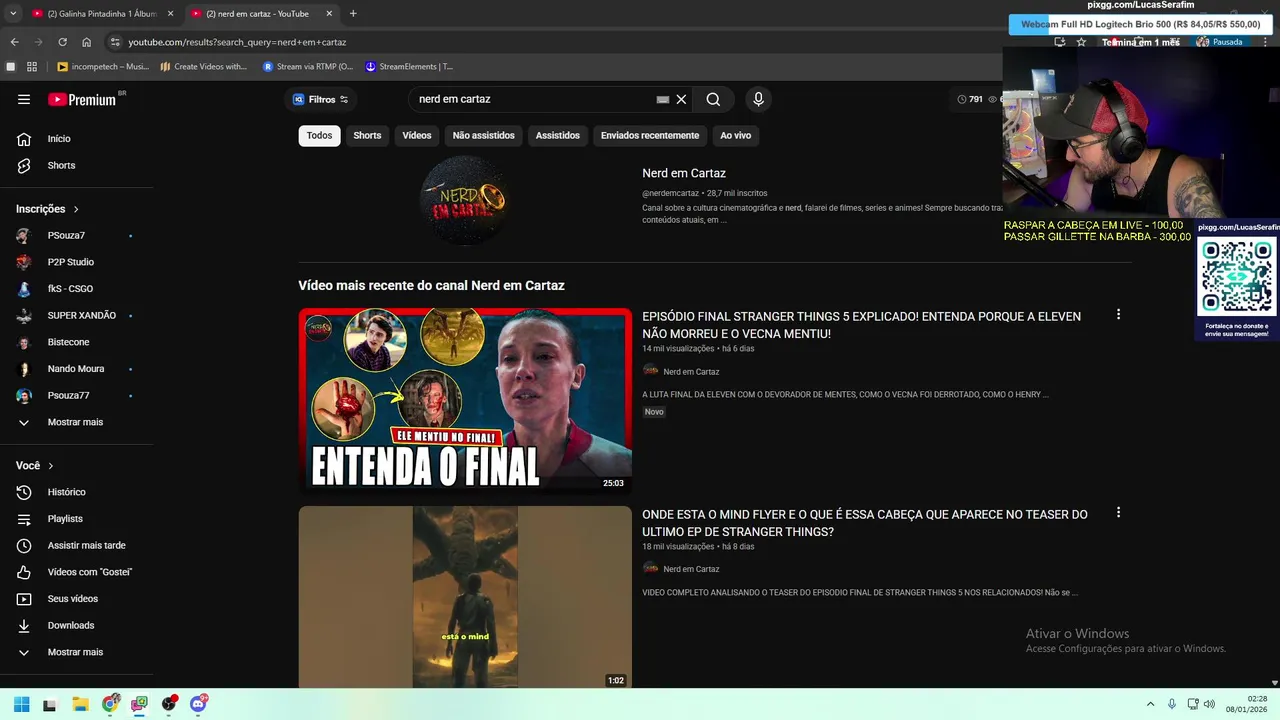The width and height of the screenshot is (1280, 720).
Task: Open Playlists in the sidebar
Action: [x=77, y=519]
